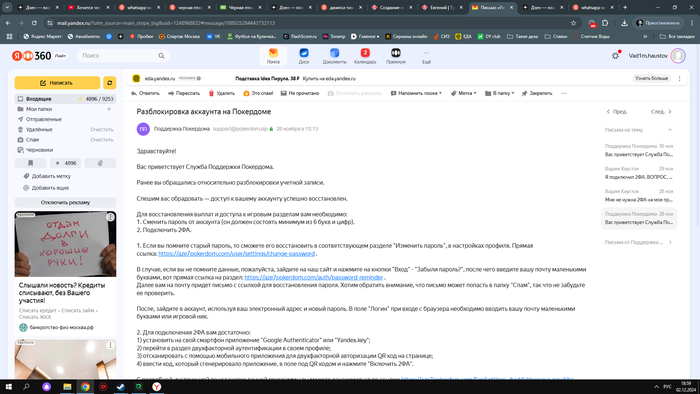Open the password-reminder link in email
This screenshot has height=394, width=700.
pyautogui.click(x=313, y=277)
